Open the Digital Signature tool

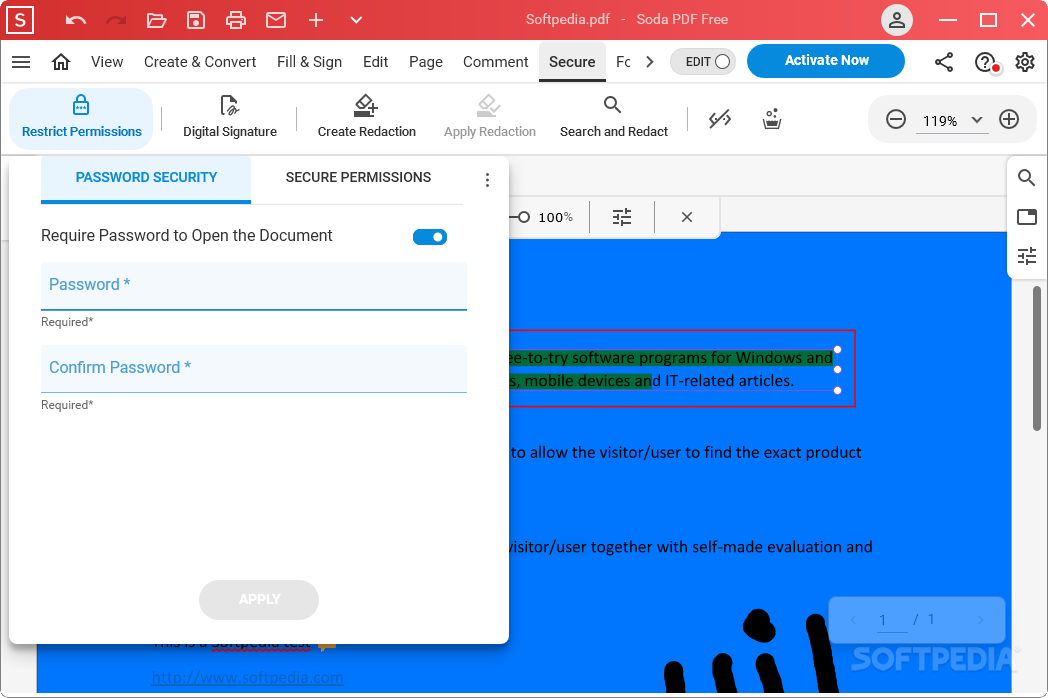coord(230,118)
